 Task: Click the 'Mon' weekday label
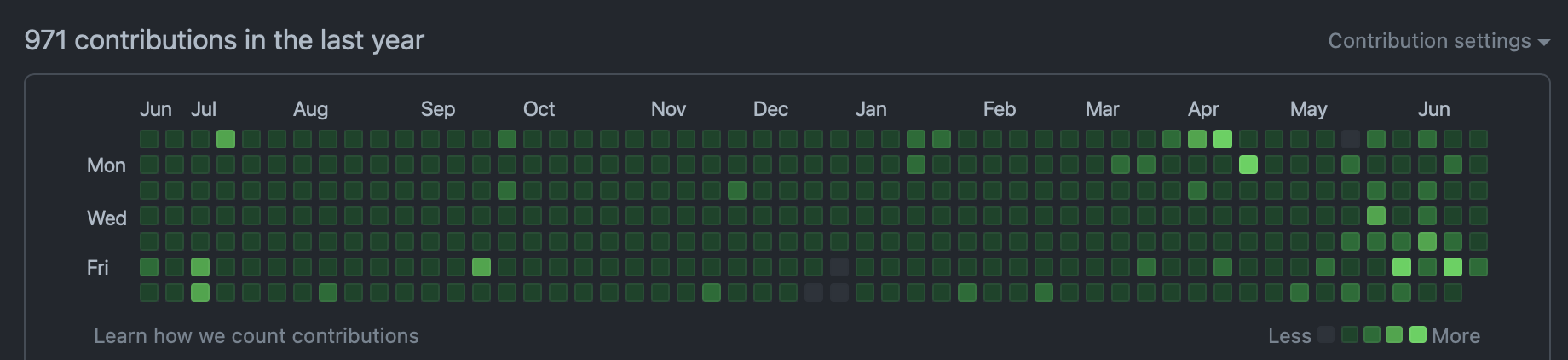[107, 165]
